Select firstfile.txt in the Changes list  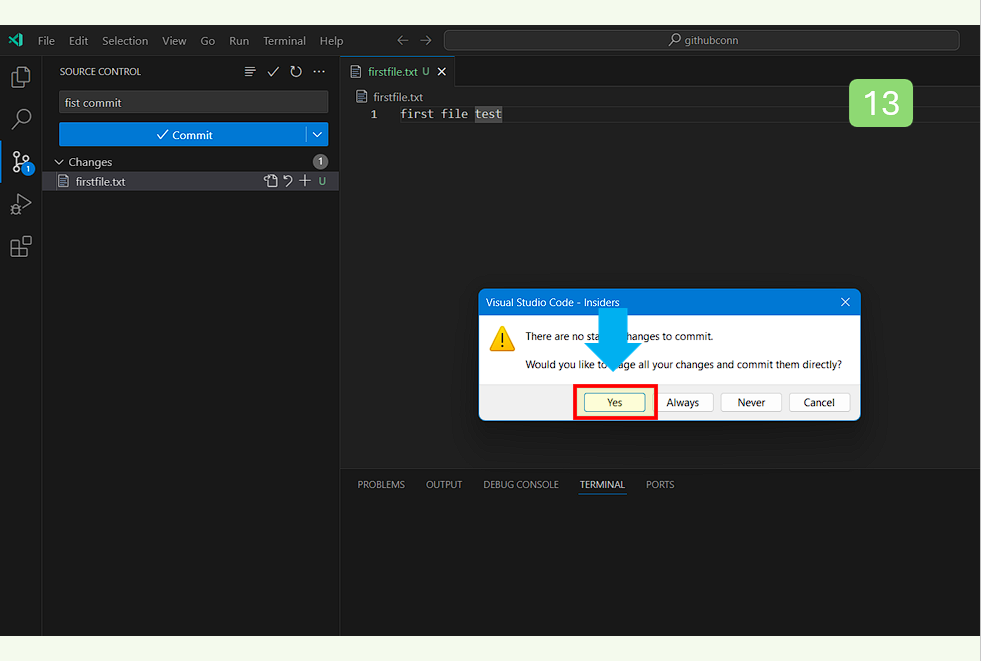point(191,181)
